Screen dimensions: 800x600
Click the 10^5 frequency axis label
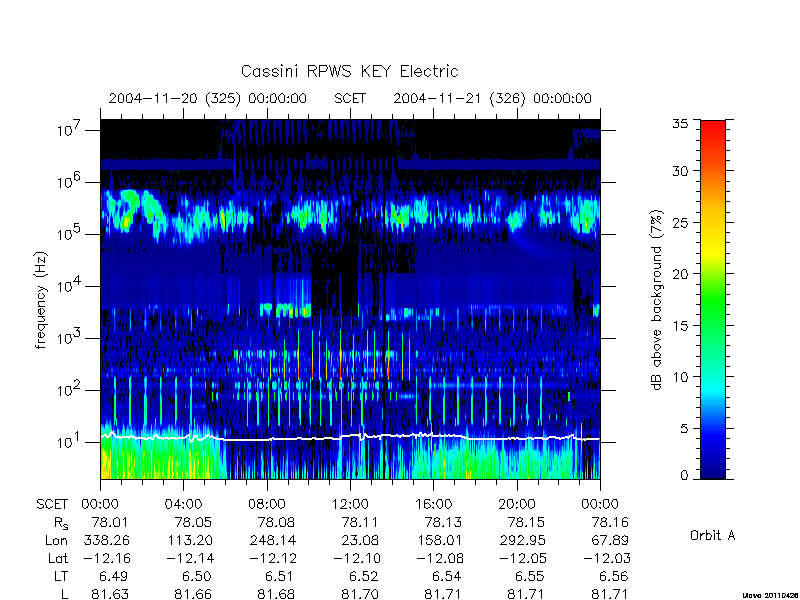(x=70, y=233)
